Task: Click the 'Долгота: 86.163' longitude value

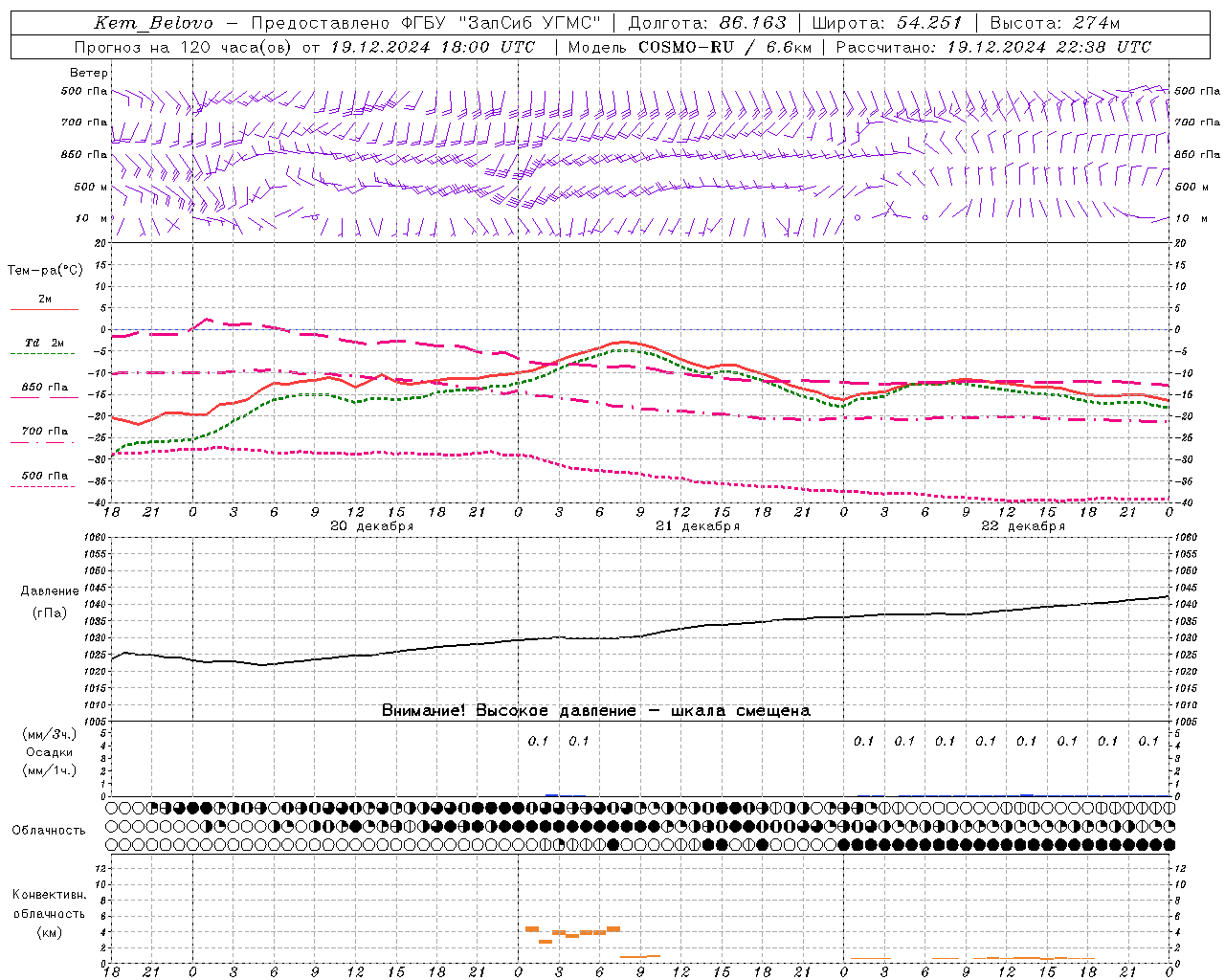Action: coord(707,23)
